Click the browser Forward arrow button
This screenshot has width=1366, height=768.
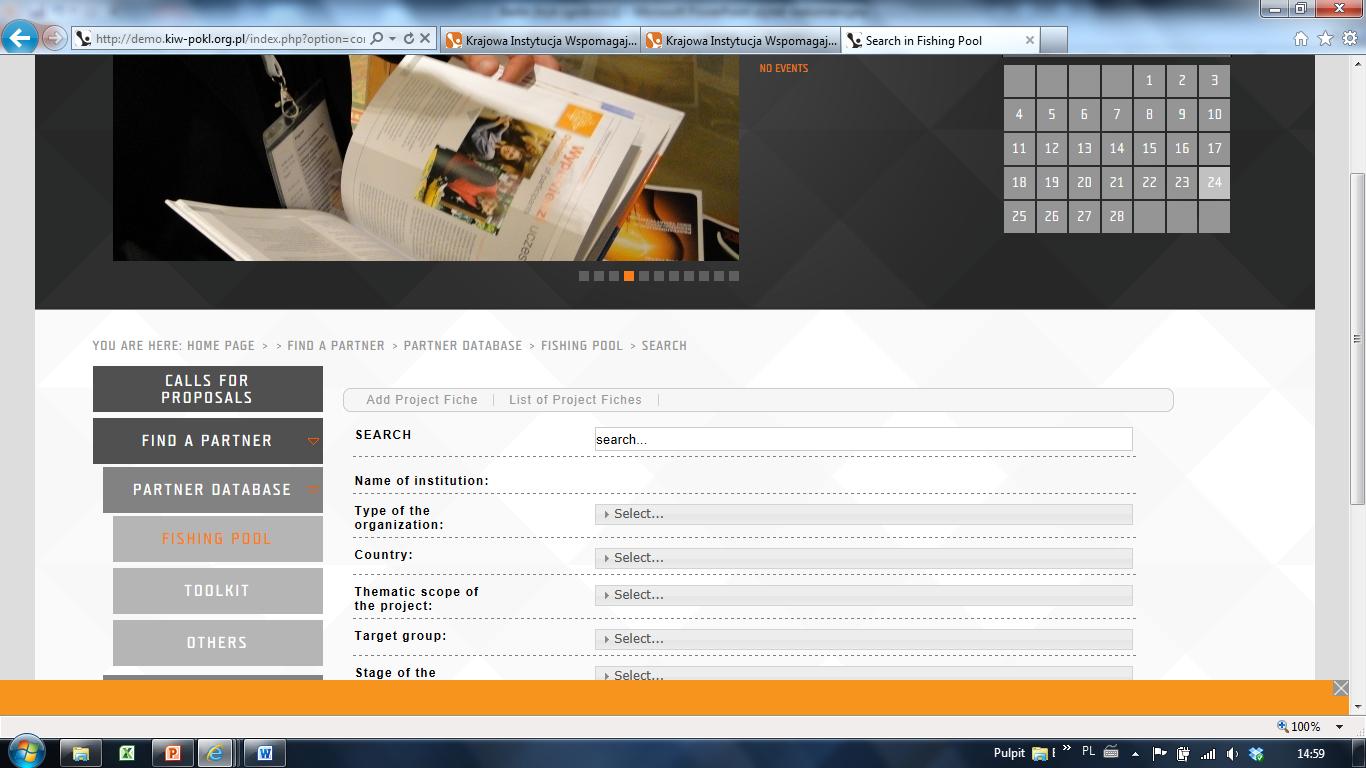[x=54, y=39]
